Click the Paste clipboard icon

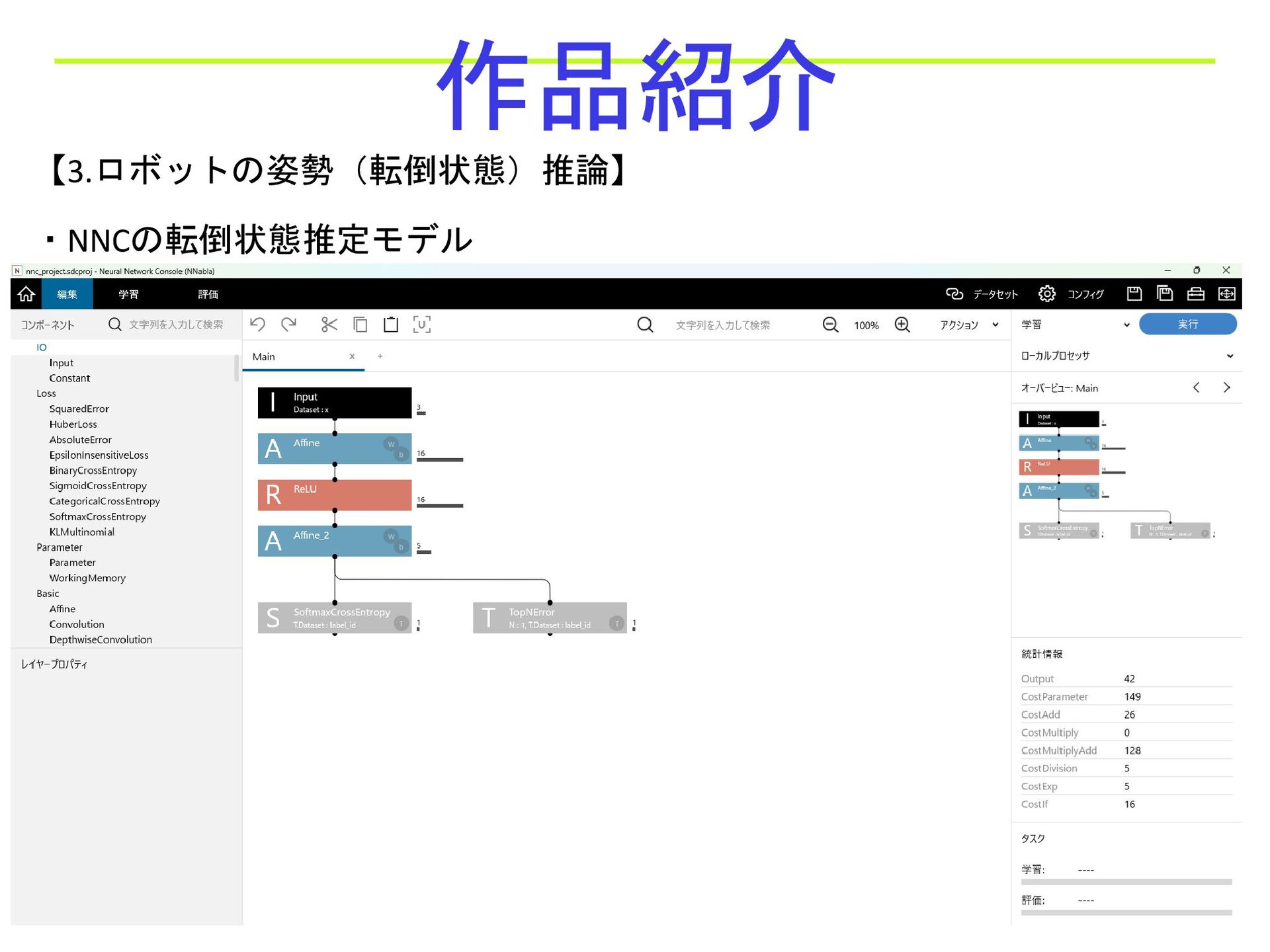coord(391,325)
